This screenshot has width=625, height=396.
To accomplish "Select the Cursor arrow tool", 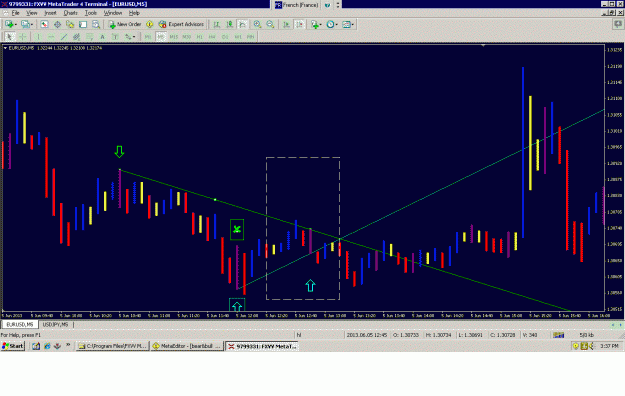I will tap(10, 37).
